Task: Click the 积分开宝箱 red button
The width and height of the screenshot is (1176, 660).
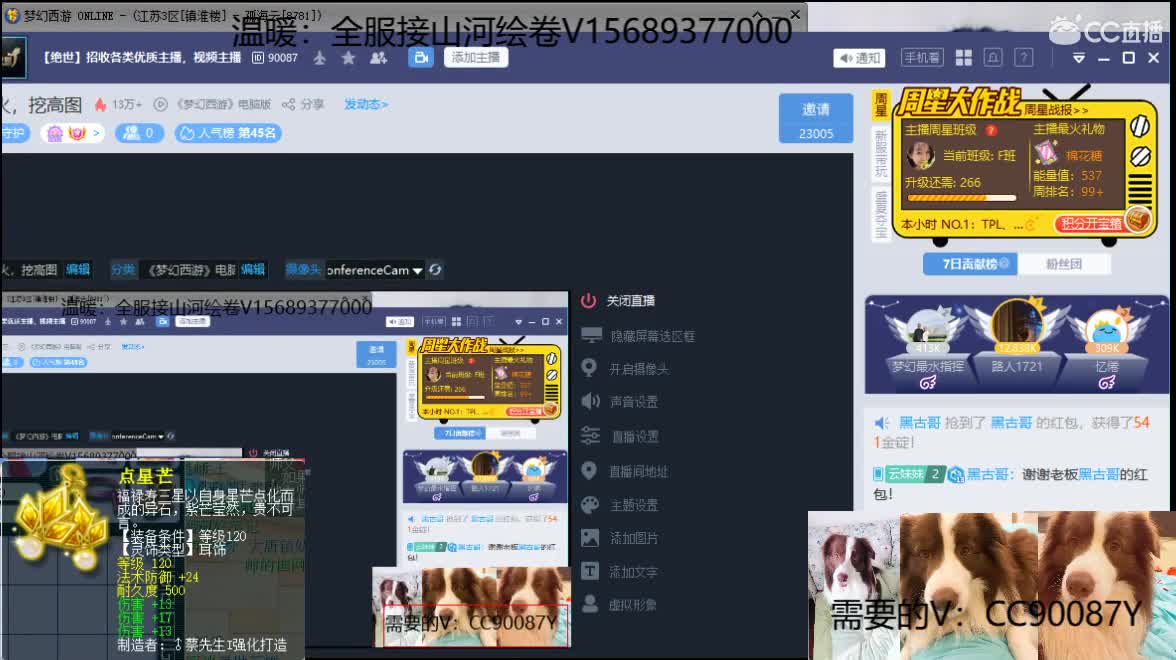Action: pos(1090,223)
